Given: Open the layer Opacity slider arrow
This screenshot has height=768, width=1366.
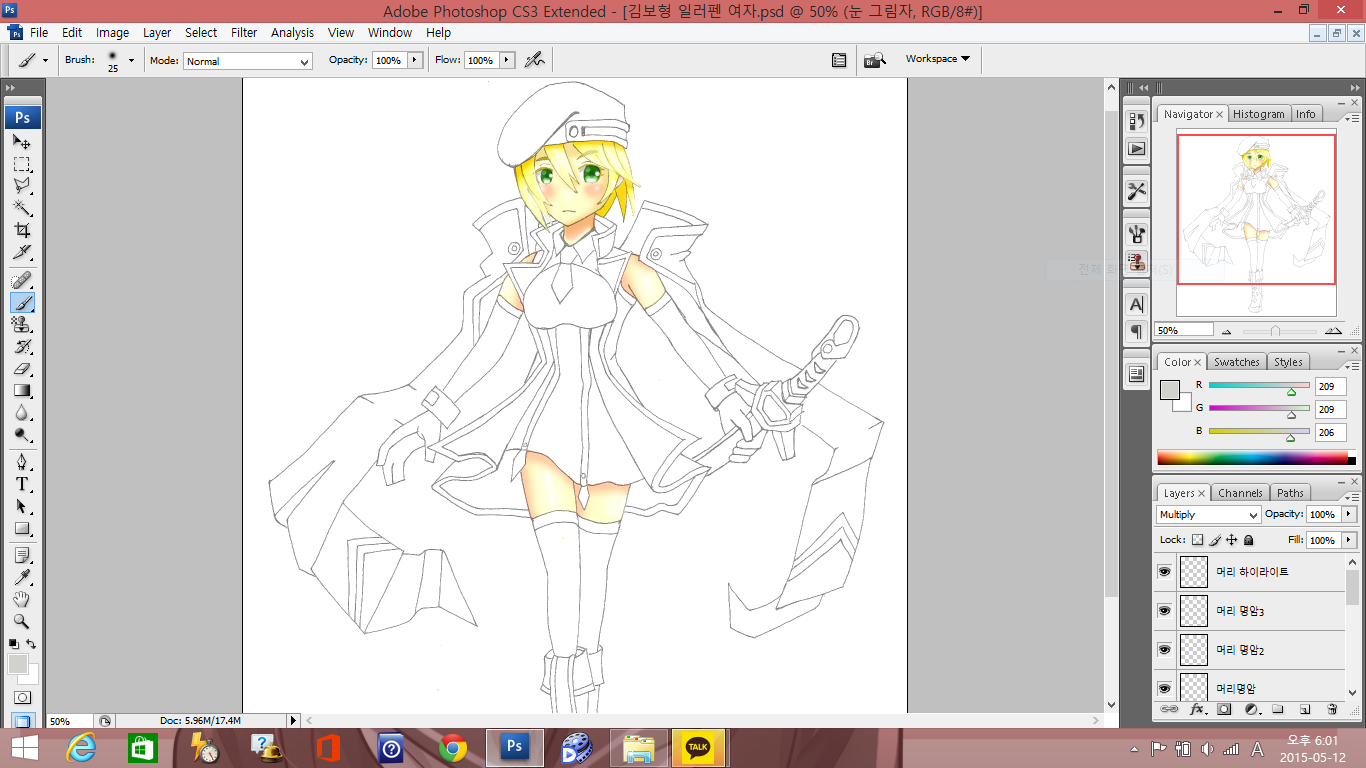Looking at the screenshot, I should (1349, 514).
